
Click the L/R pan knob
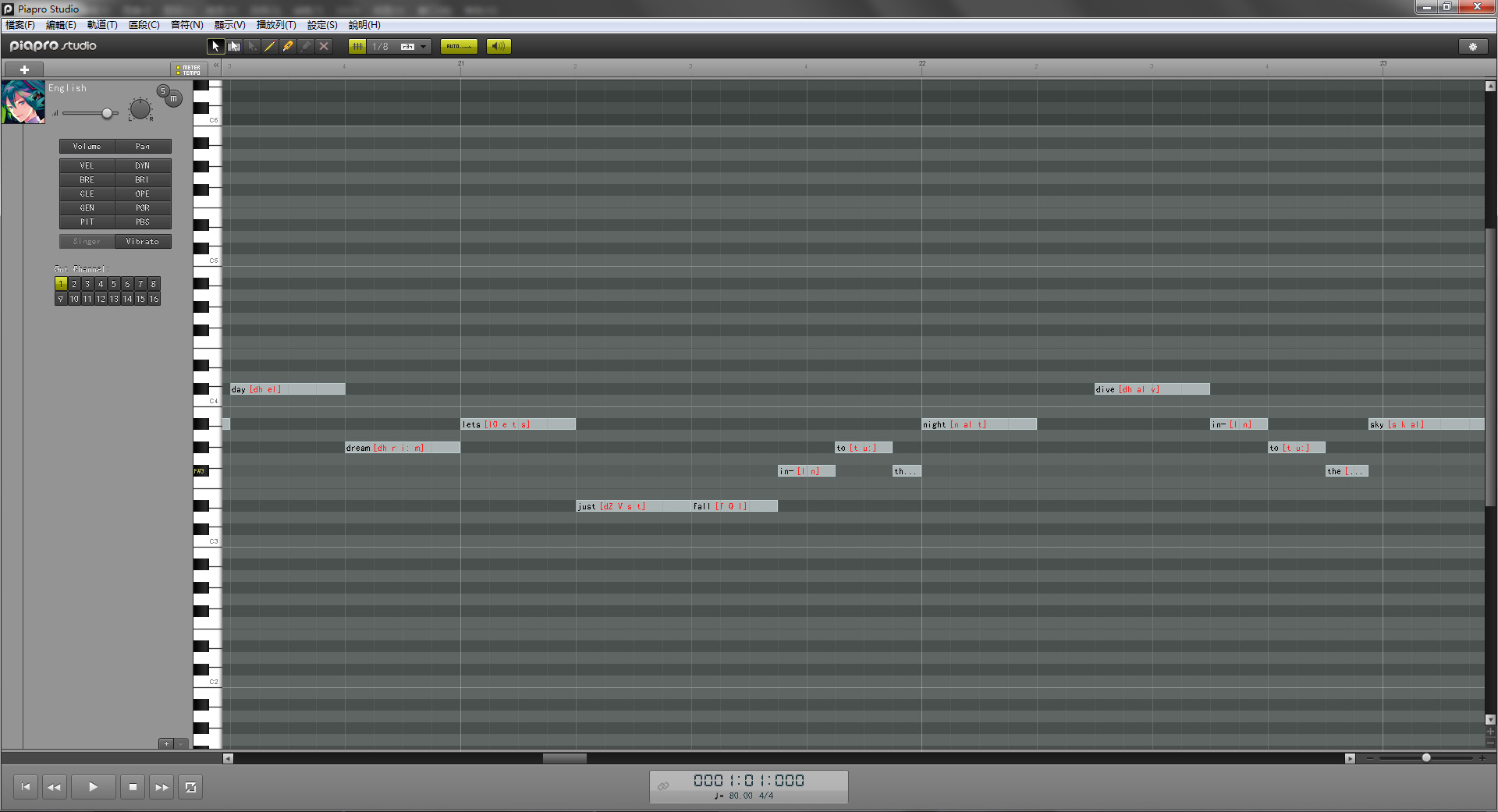(140, 109)
